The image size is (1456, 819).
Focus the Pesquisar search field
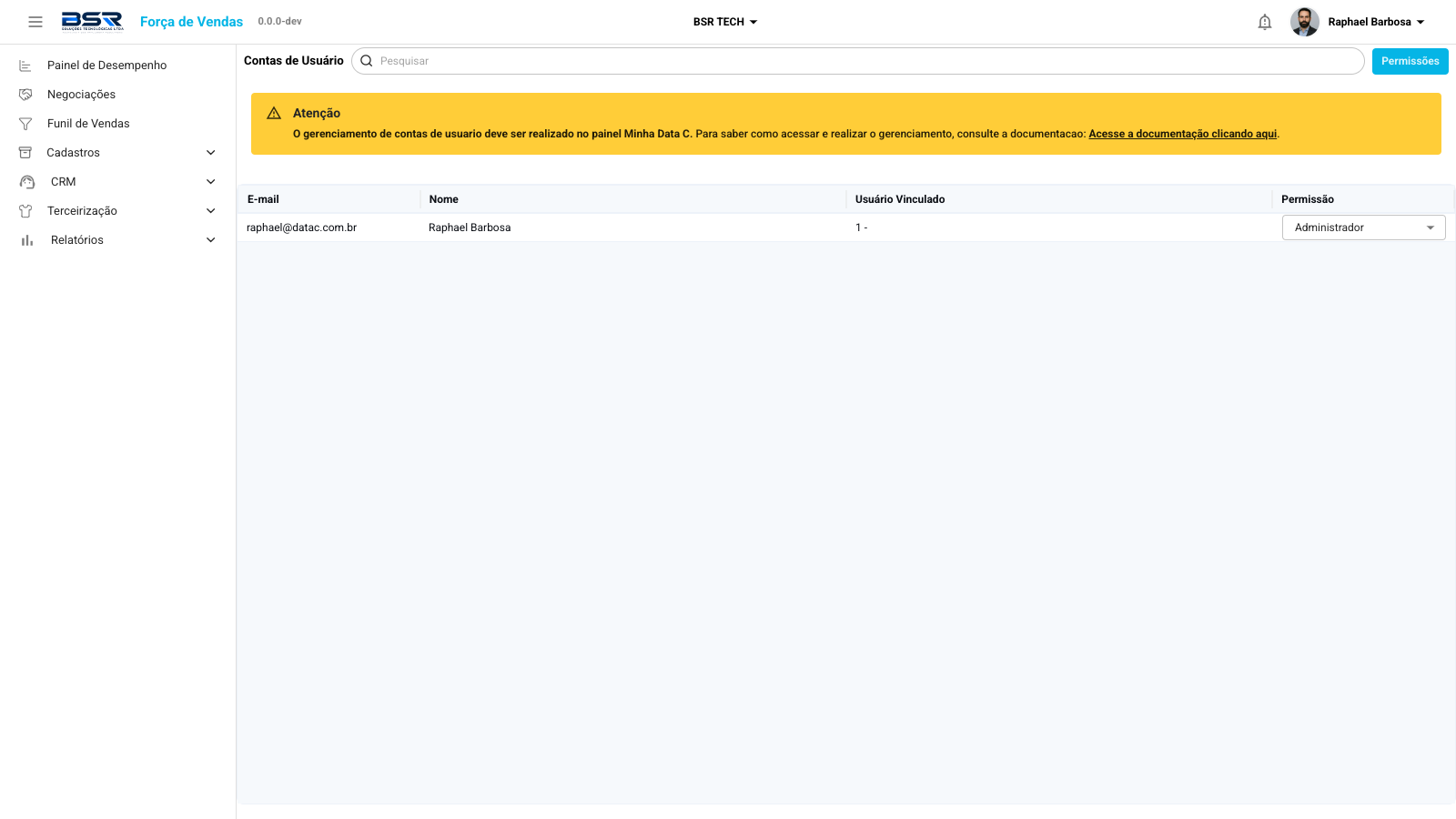tap(857, 61)
